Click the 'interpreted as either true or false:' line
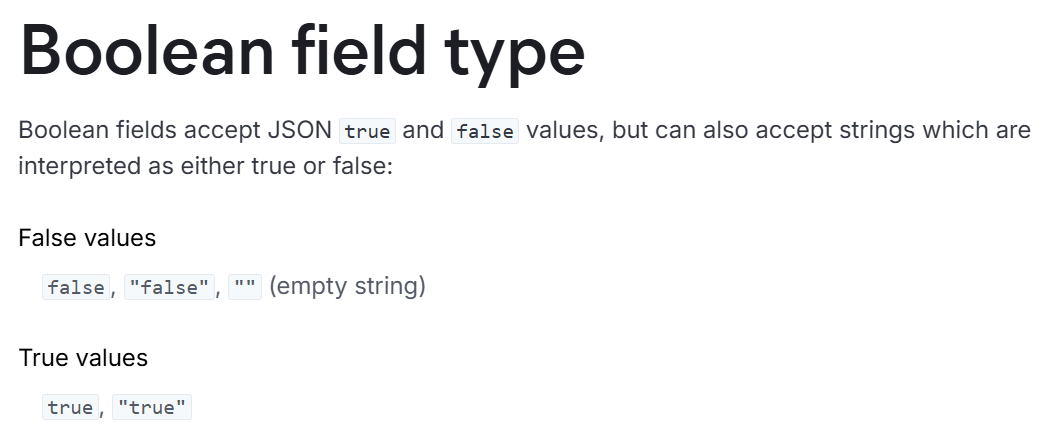The width and height of the screenshot is (1059, 435). [x=205, y=166]
